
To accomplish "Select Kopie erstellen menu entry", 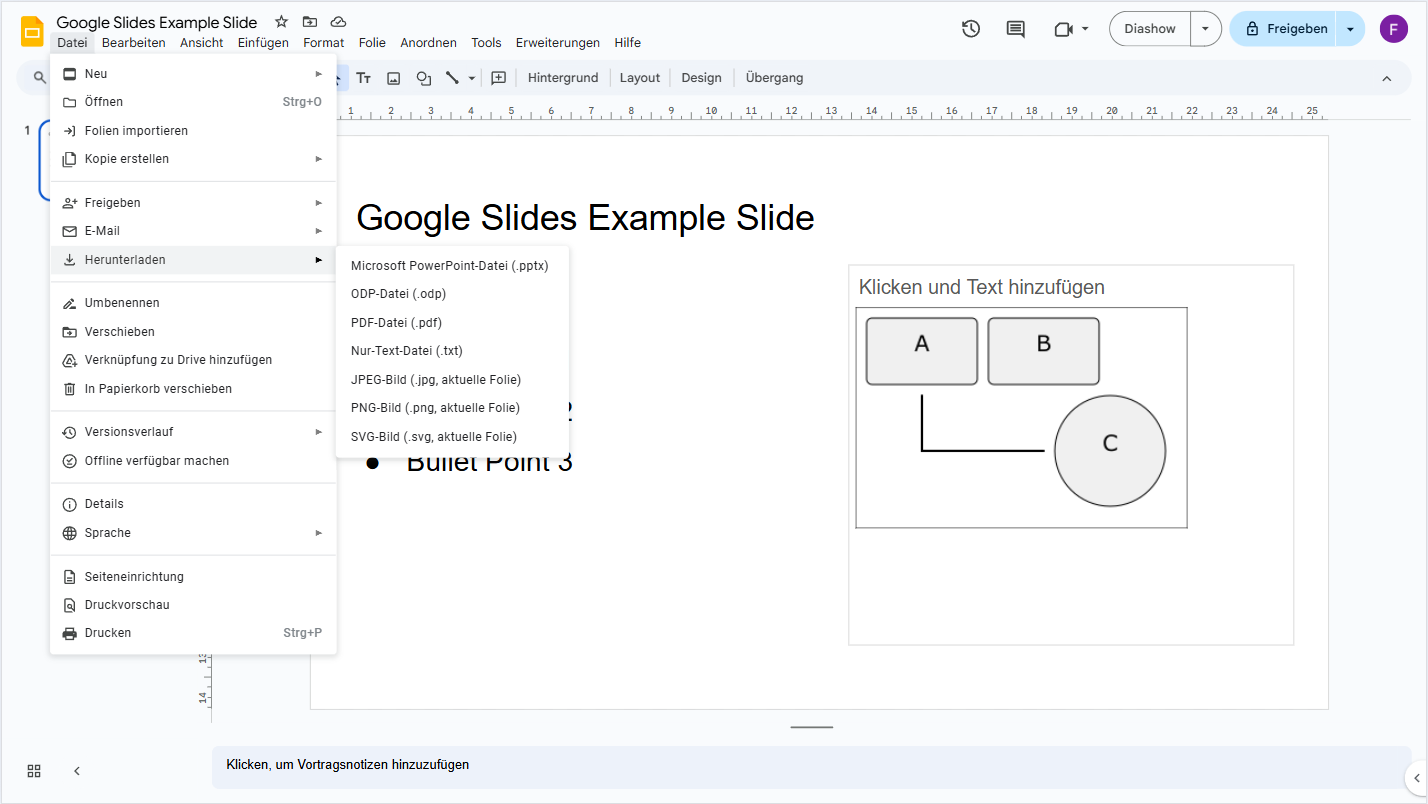I will coord(193,159).
